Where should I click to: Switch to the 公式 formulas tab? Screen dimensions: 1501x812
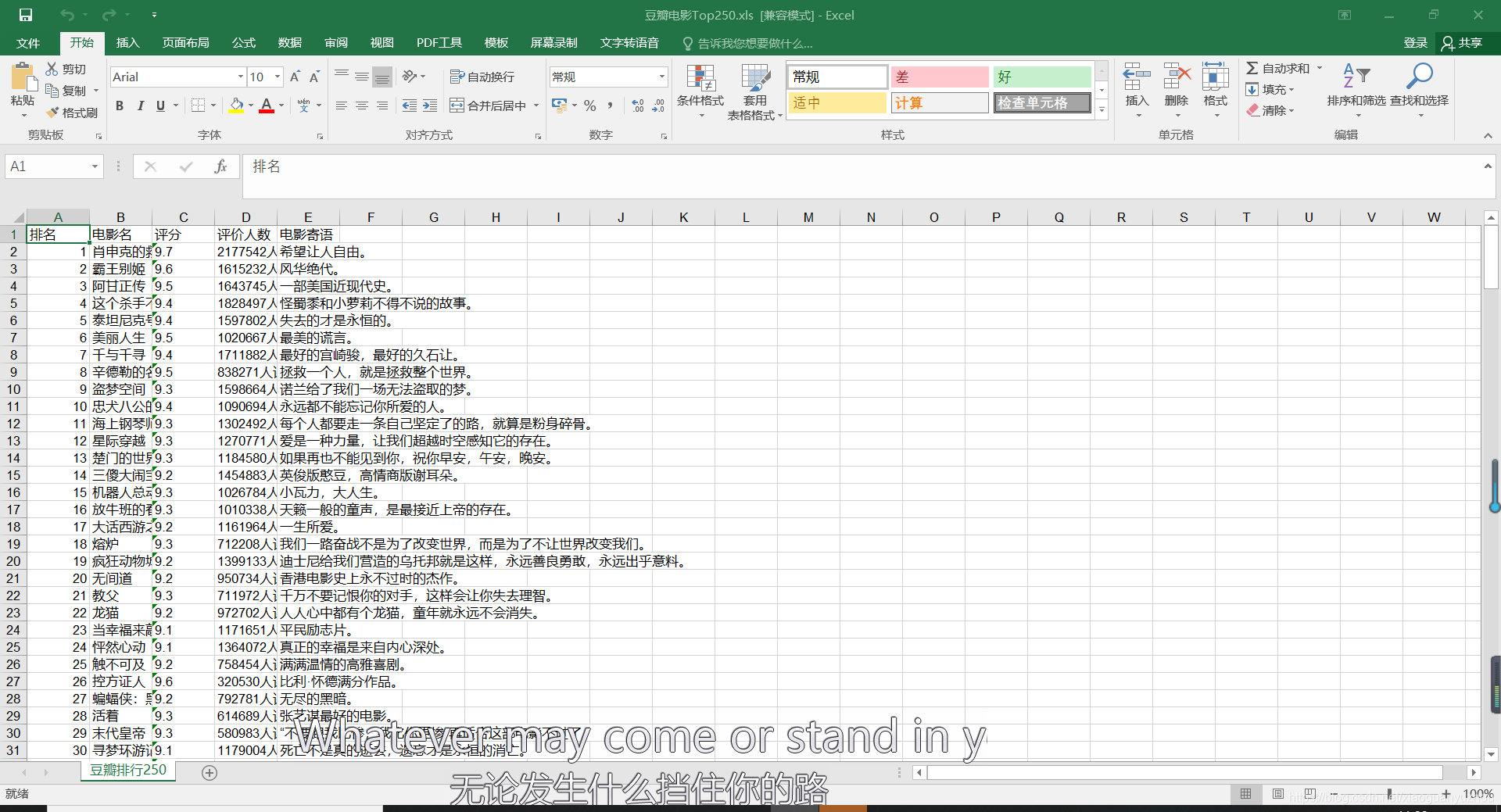point(244,43)
